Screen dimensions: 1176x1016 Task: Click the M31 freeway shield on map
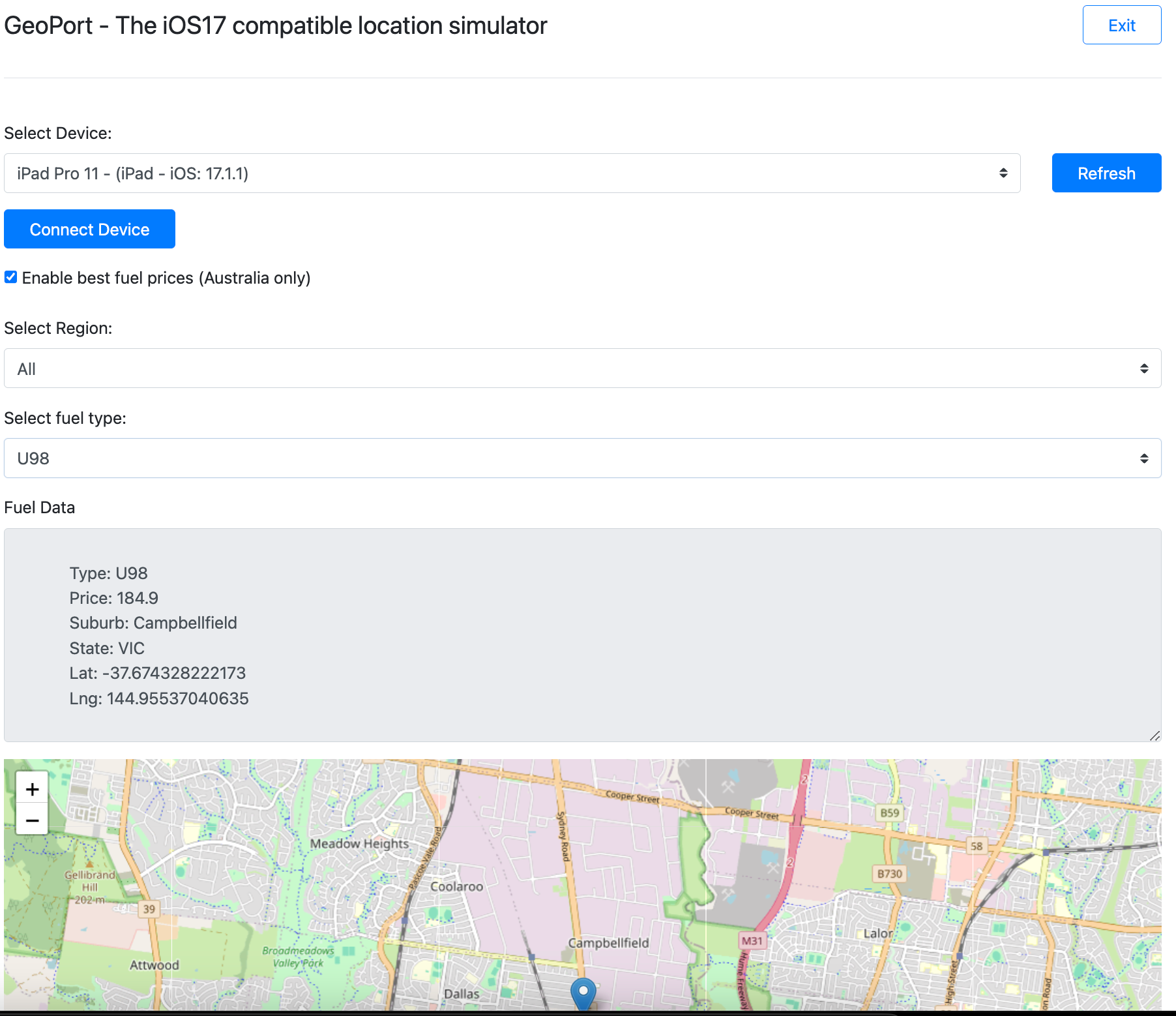(752, 941)
